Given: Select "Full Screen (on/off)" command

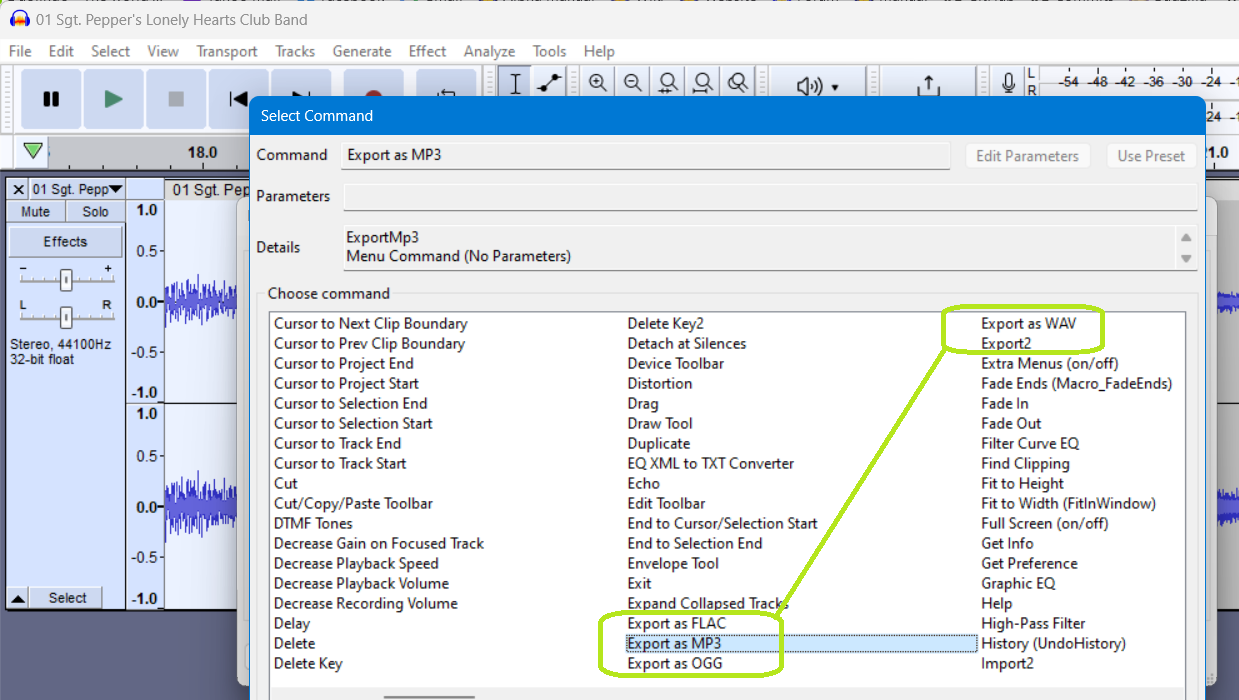Looking at the screenshot, I should point(1045,523).
